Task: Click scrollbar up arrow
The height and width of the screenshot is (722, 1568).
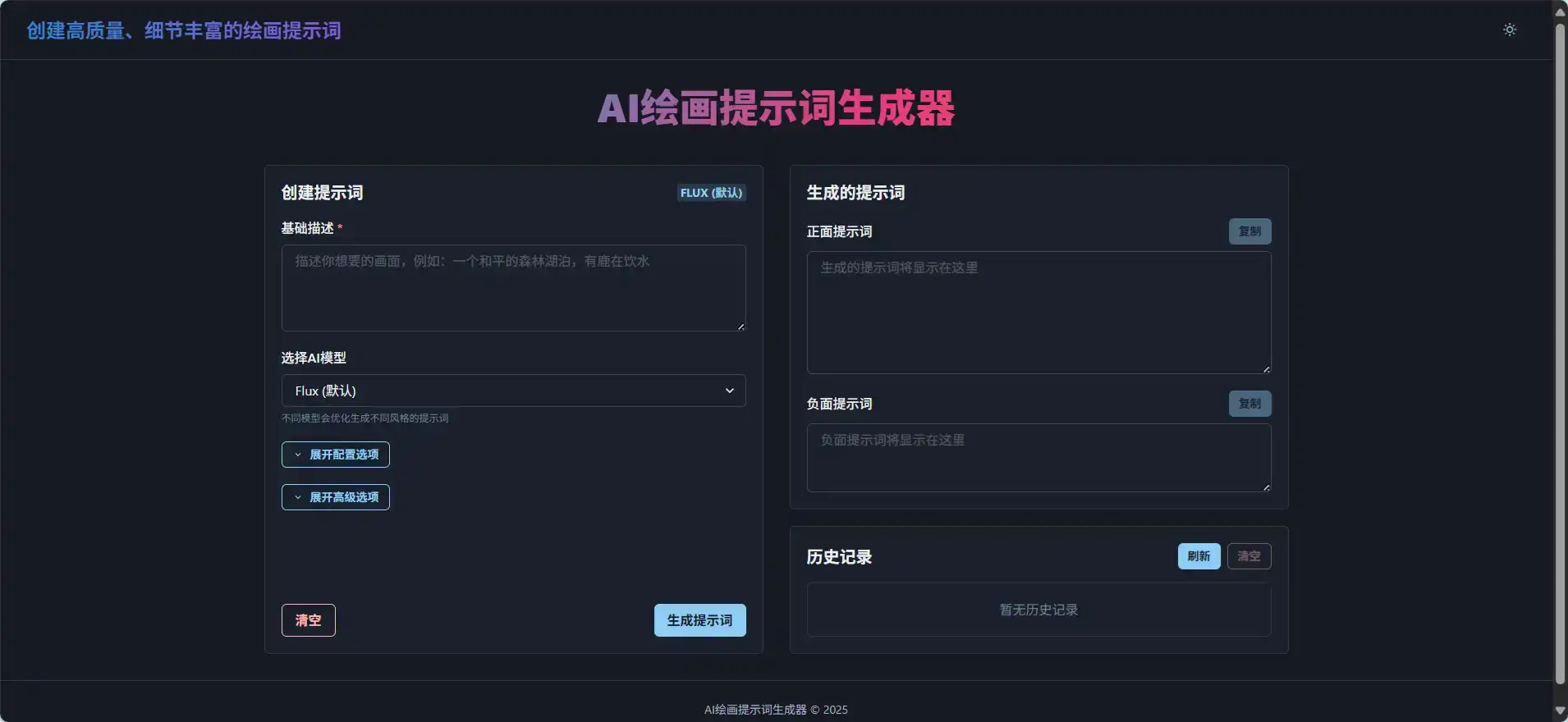Action: pyautogui.click(x=1560, y=11)
